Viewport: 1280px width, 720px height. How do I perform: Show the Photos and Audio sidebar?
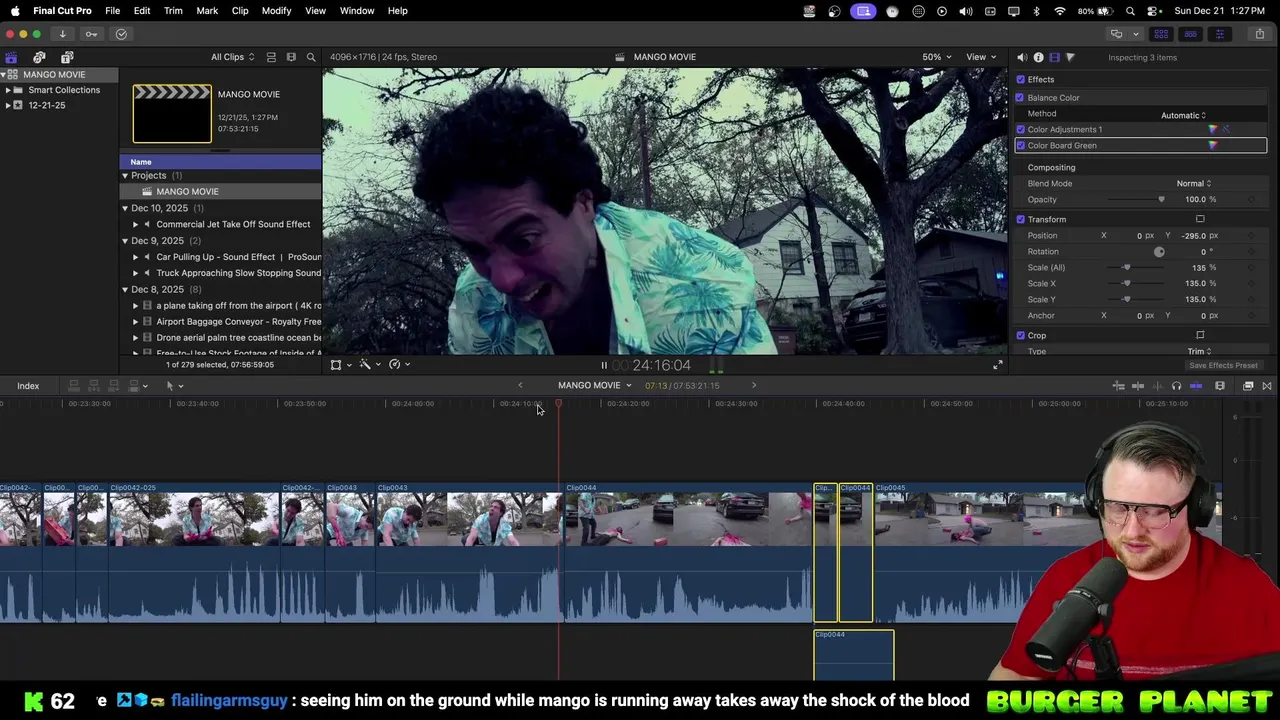click(39, 57)
